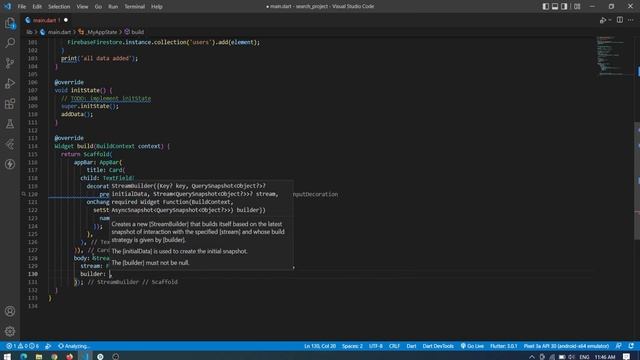The image size is (640, 360).
Task: Open the Accounts menu in the activity bar
Action: point(10,311)
